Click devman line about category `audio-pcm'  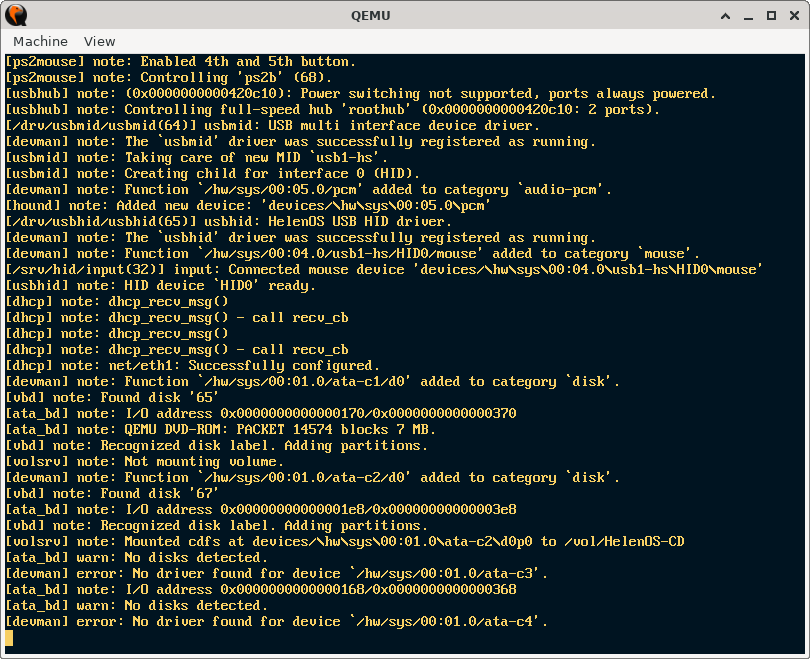coord(309,190)
